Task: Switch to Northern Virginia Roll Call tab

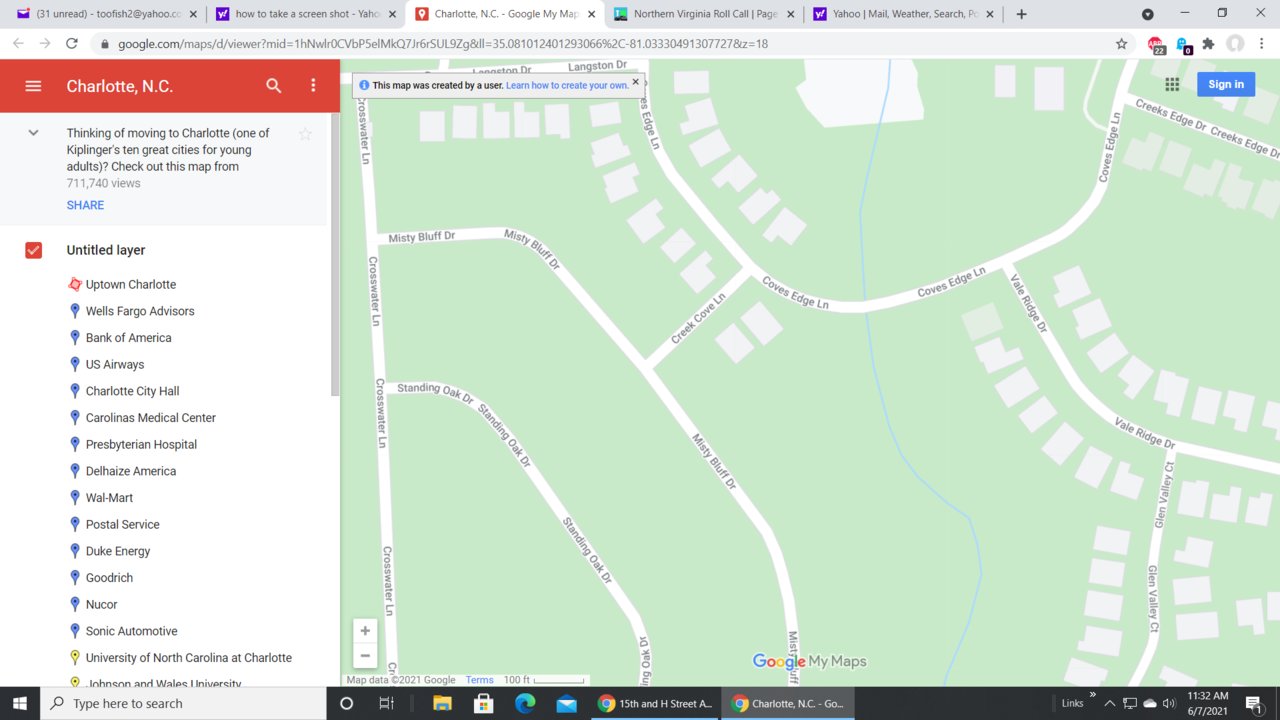Action: click(704, 14)
